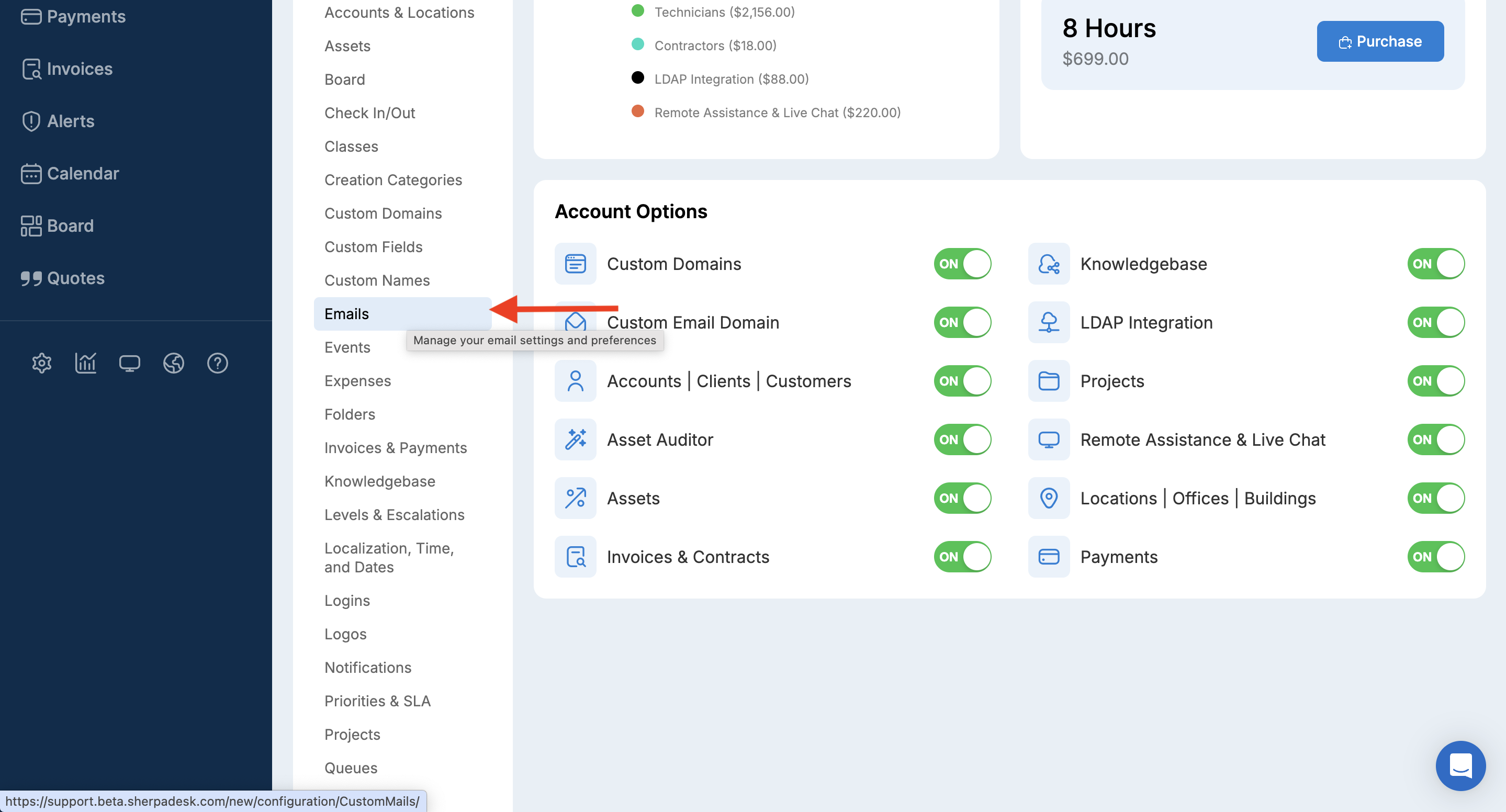Image resolution: width=1506 pixels, height=812 pixels.
Task: Disable the LDAP Integration switch
Action: (1435, 322)
